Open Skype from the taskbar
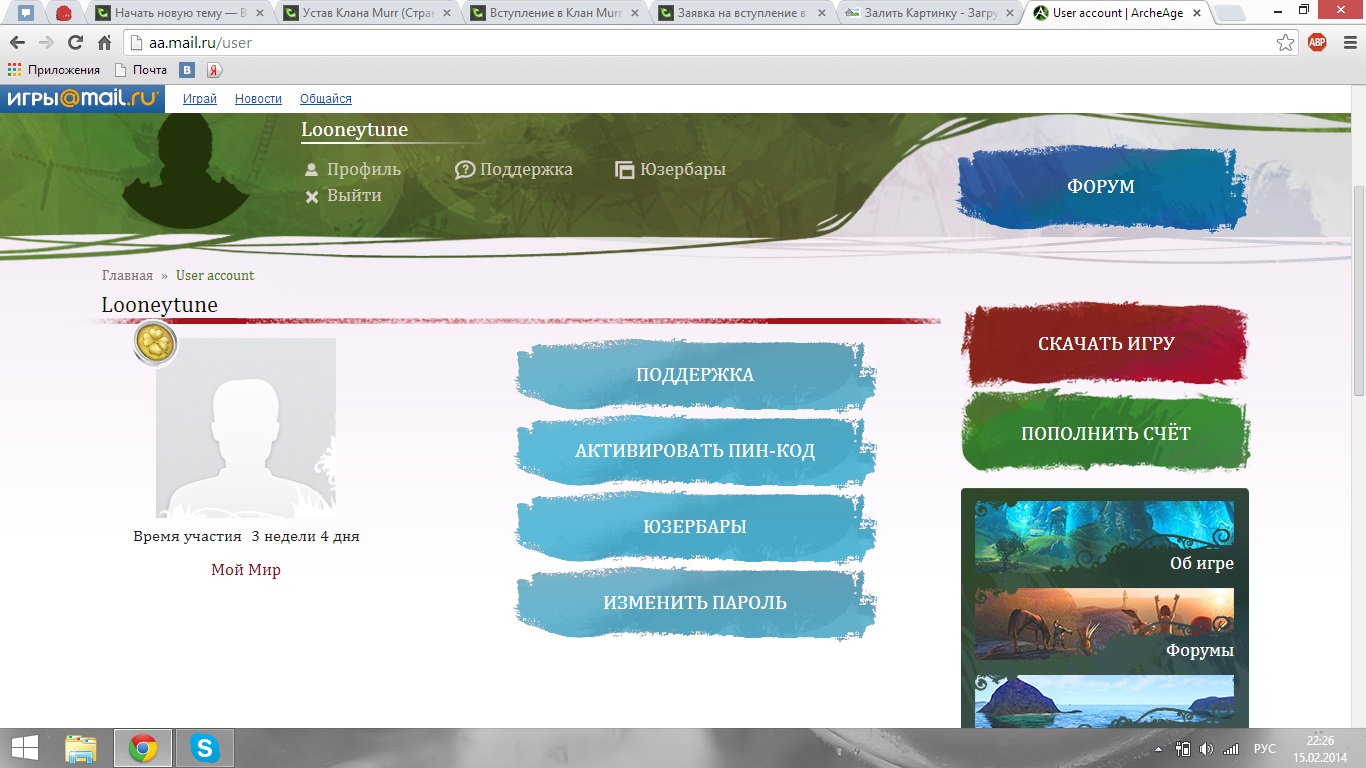The height and width of the screenshot is (768, 1366). tap(205, 748)
